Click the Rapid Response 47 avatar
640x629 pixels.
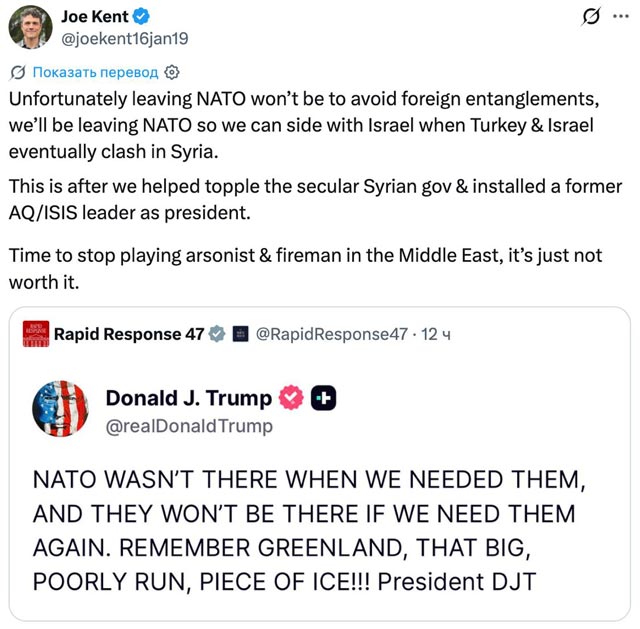pos(36,334)
